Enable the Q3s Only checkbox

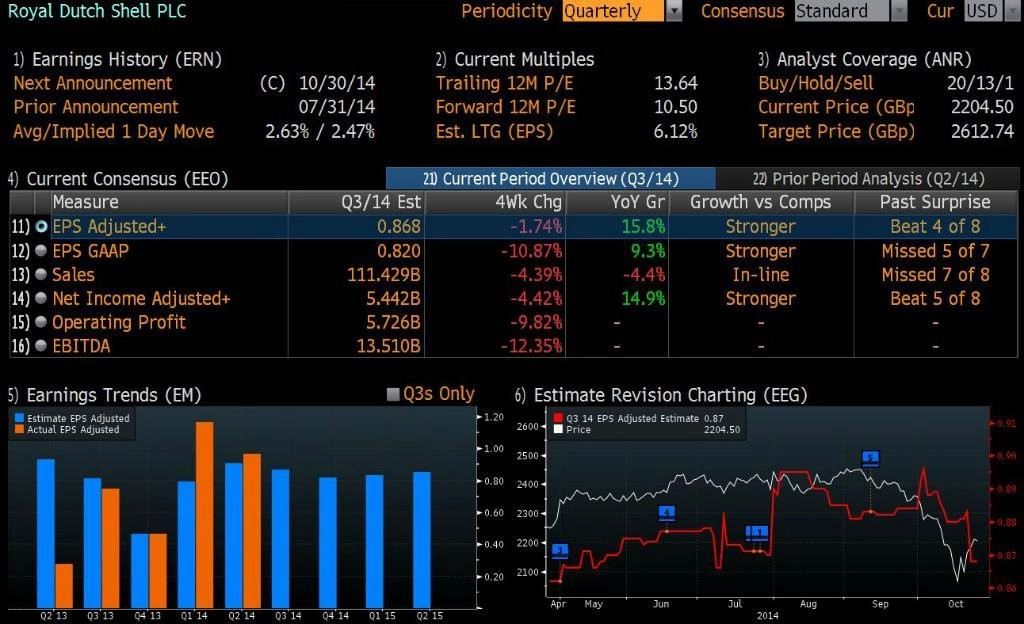[x=393, y=394]
